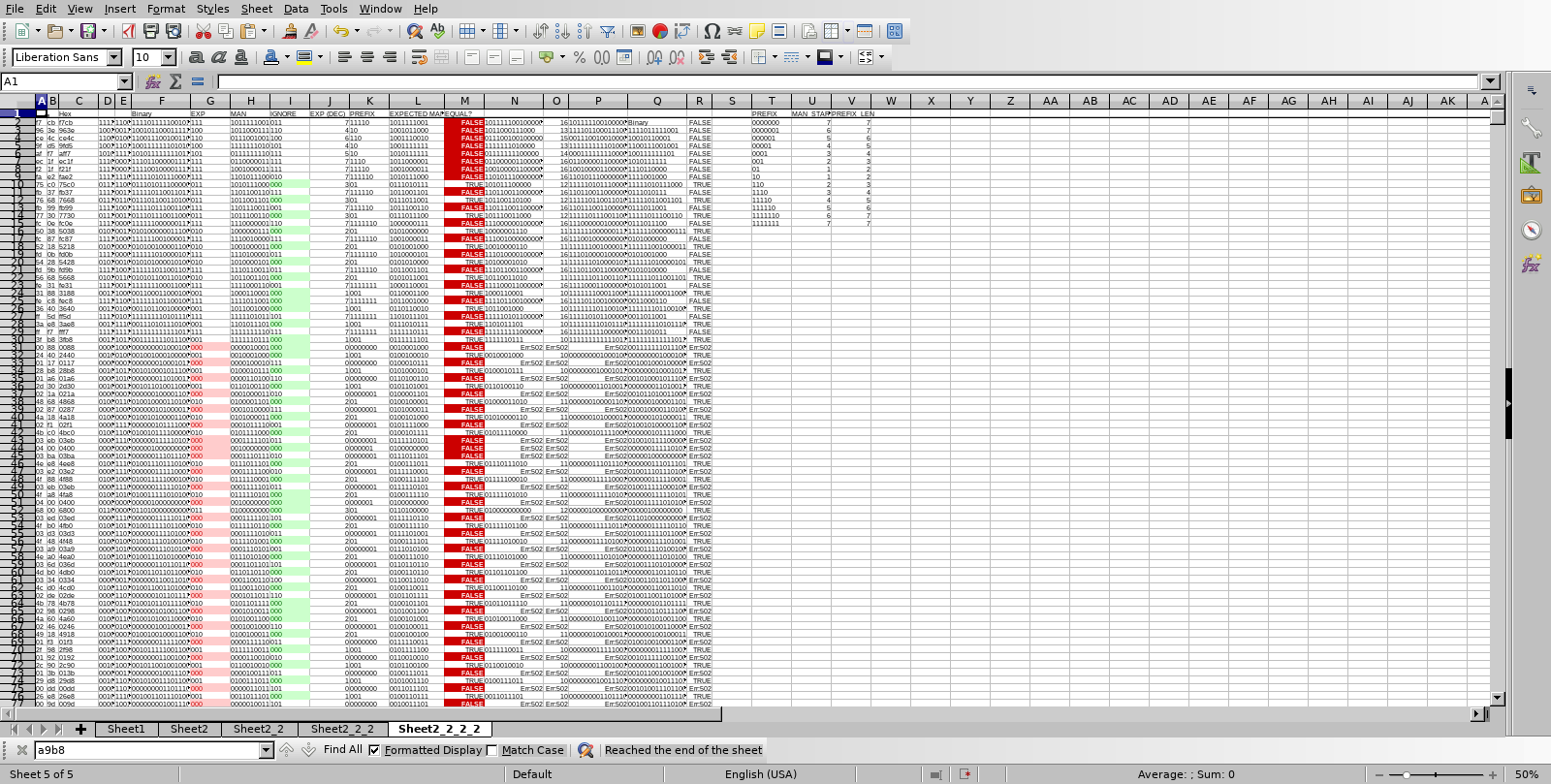Open sidebar Navigator compass icon
This screenshot has width=1551, height=784.
[1532, 230]
